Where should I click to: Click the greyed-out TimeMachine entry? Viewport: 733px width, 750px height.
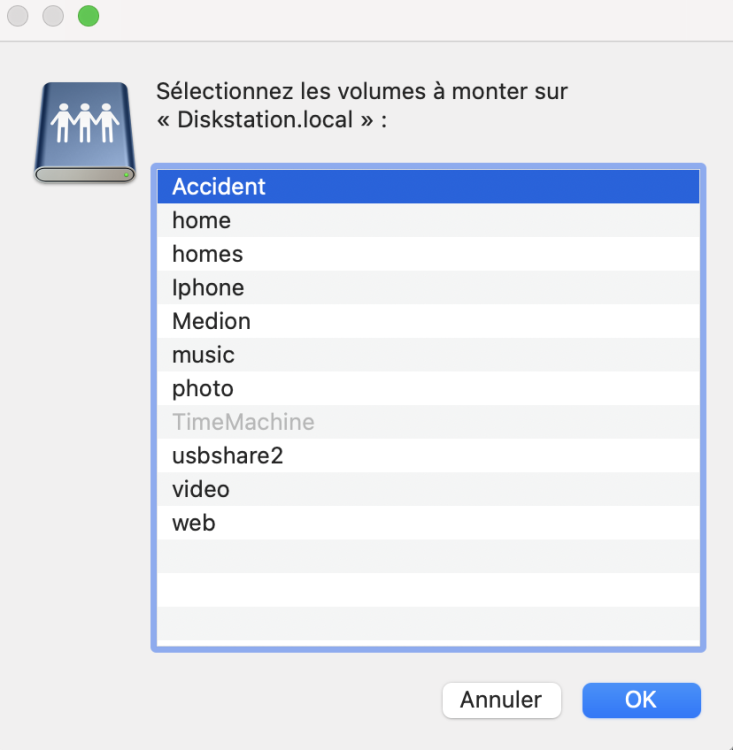pyautogui.click(x=243, y=422)
